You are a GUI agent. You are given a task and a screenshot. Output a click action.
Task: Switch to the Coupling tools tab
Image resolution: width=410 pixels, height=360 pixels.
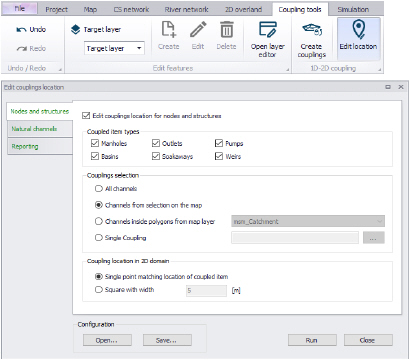click(x=300, y=10)
